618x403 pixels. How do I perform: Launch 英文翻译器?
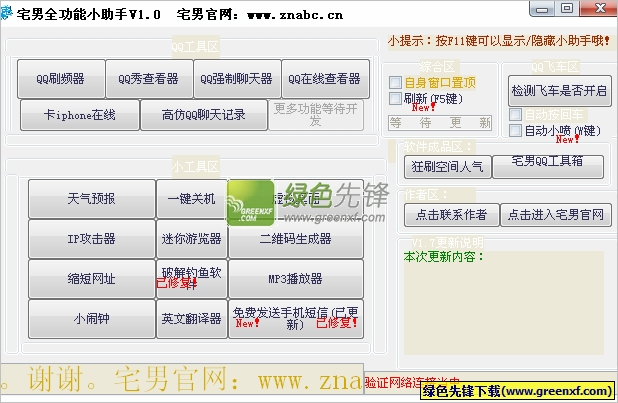point(192,319)
